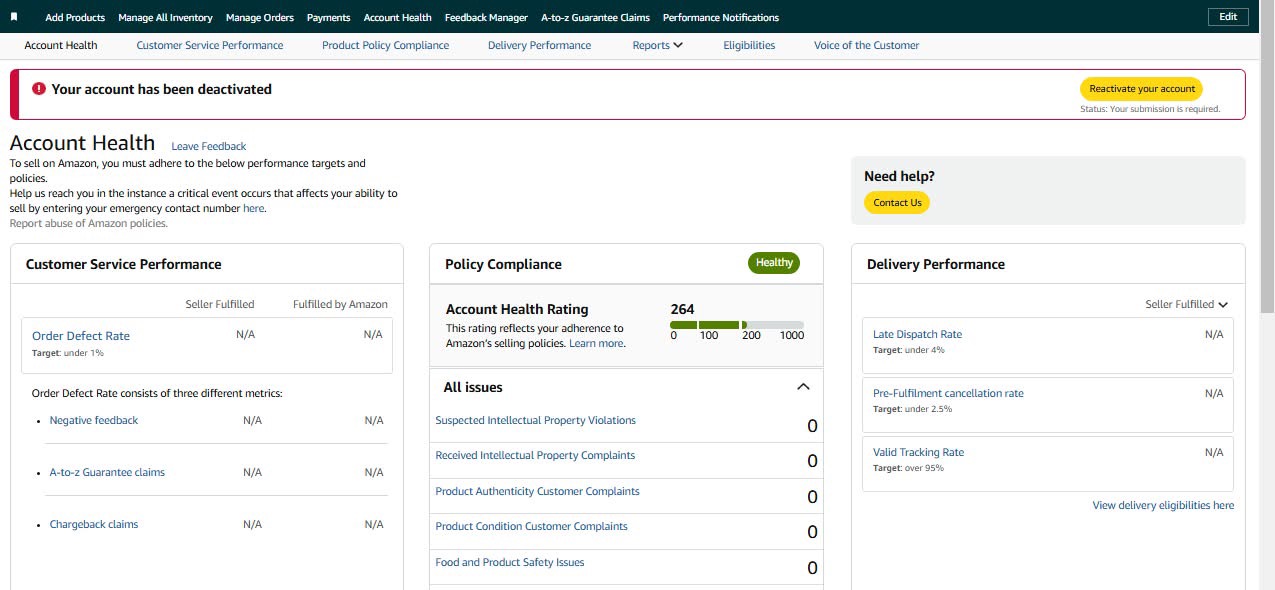
Task: Switch to the Customer Service Performance tab
Action: (210, 45)
